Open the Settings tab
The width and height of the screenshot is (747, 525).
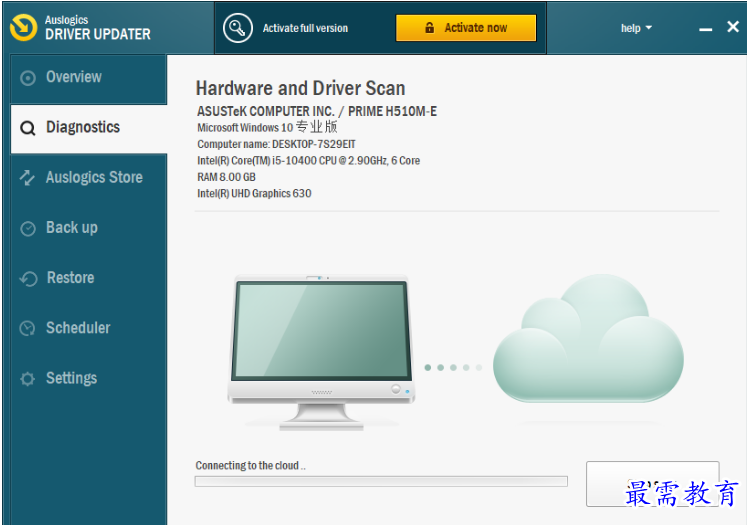[89, 379]
